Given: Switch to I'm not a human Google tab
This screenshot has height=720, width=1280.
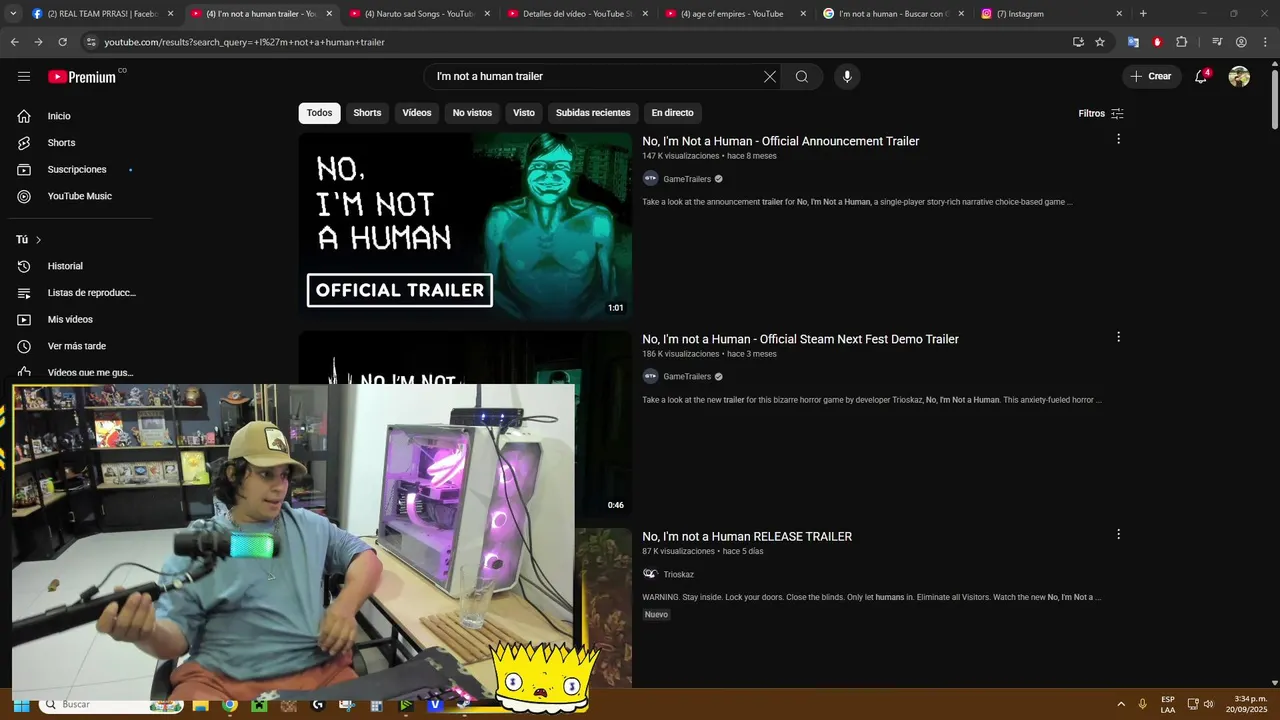Looking at the screenshot, I should click(x=892, y=14).
